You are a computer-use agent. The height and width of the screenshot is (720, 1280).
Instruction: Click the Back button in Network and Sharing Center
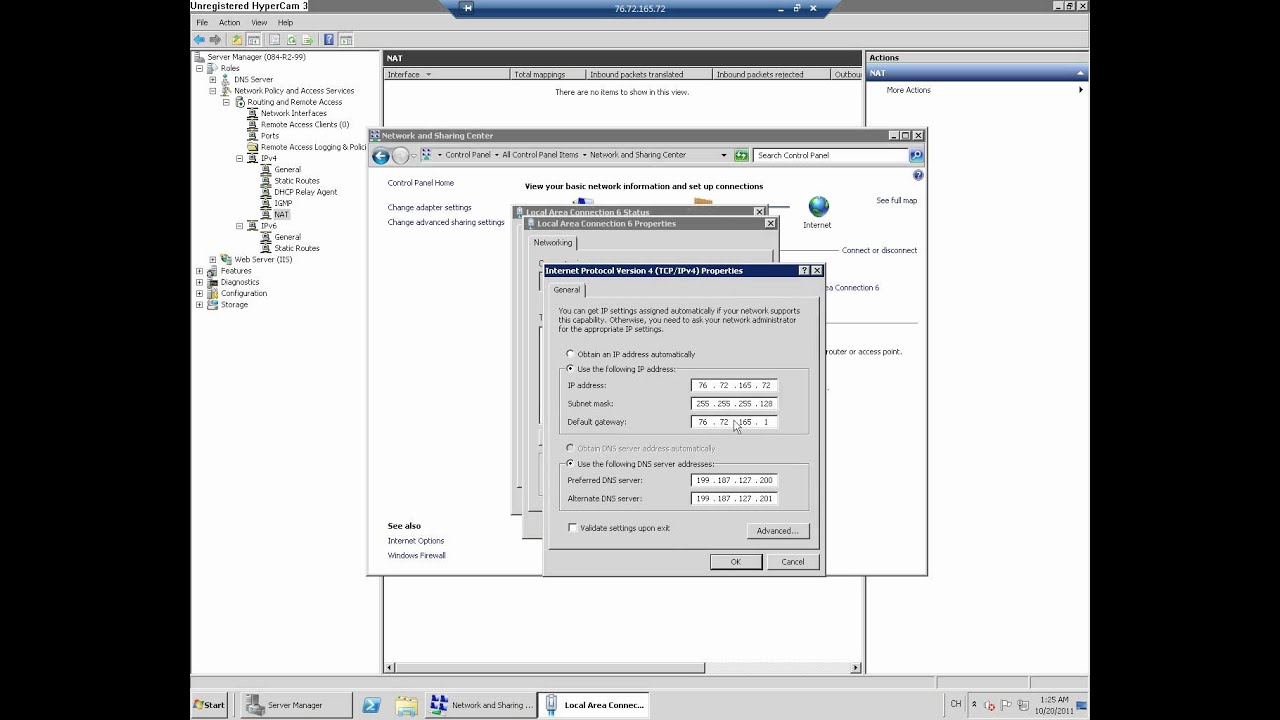(x=380, y=156)
